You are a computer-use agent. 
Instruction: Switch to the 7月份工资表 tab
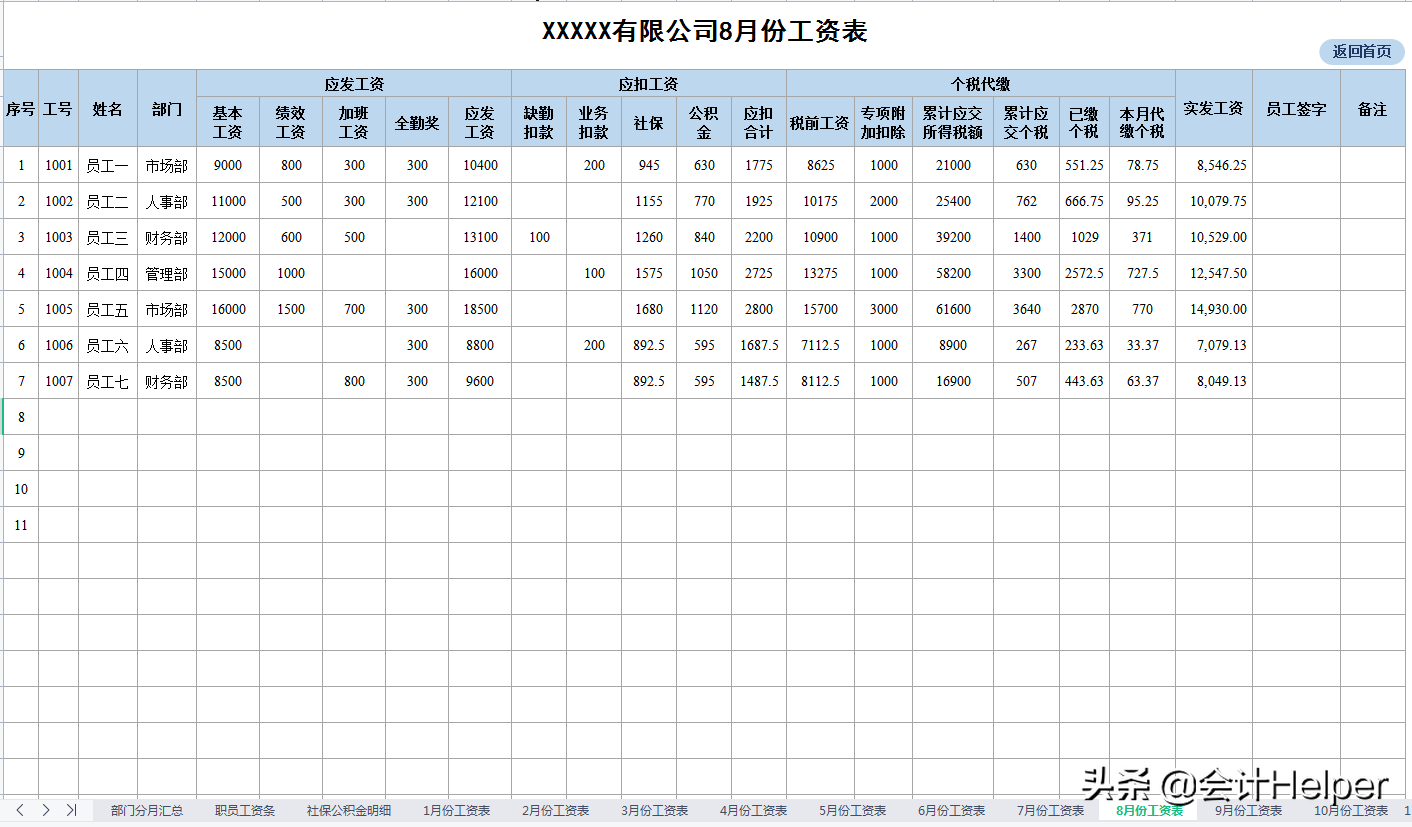point(1051,811)
